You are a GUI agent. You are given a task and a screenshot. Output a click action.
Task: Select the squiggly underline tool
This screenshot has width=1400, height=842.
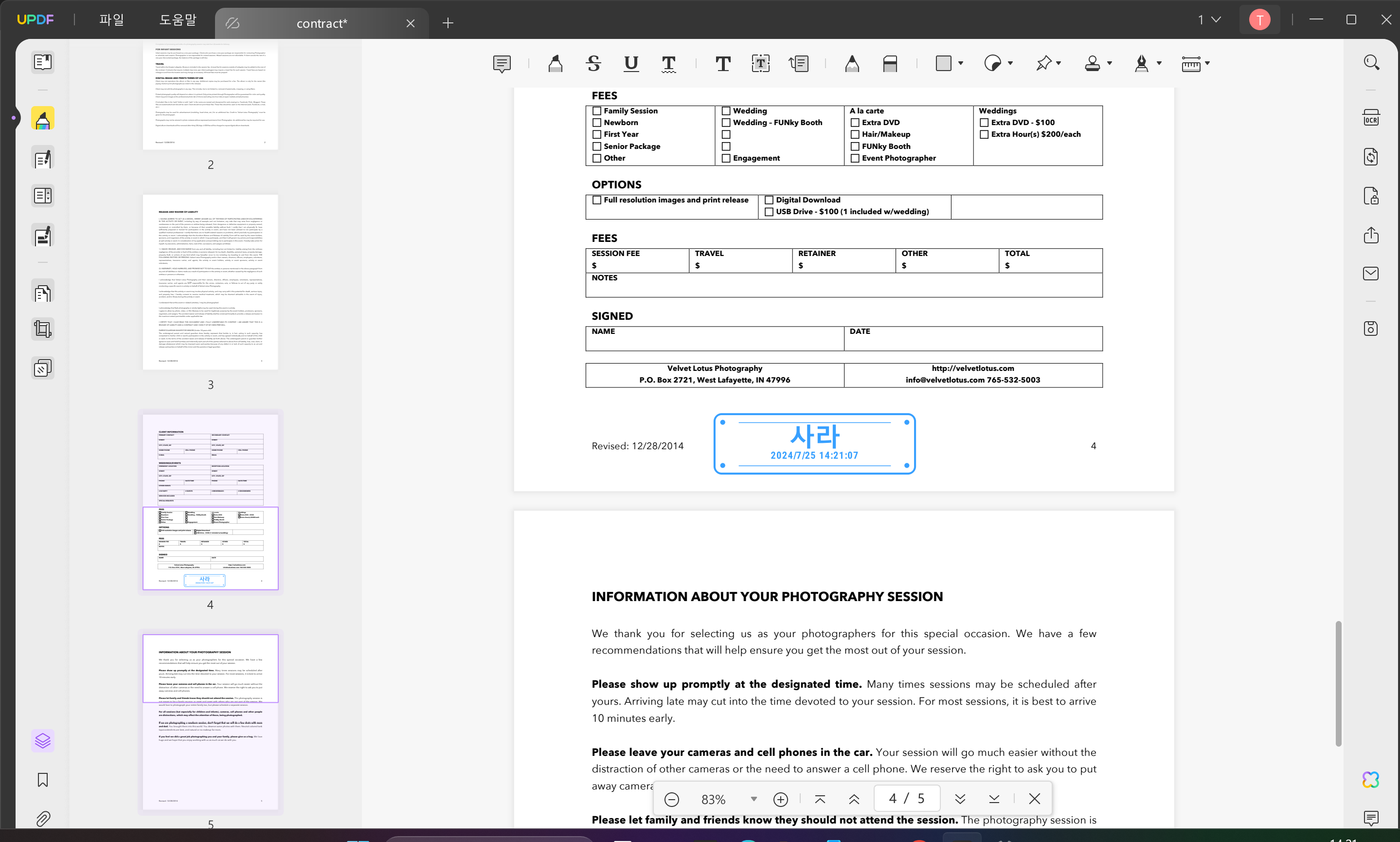pos(668,64)
